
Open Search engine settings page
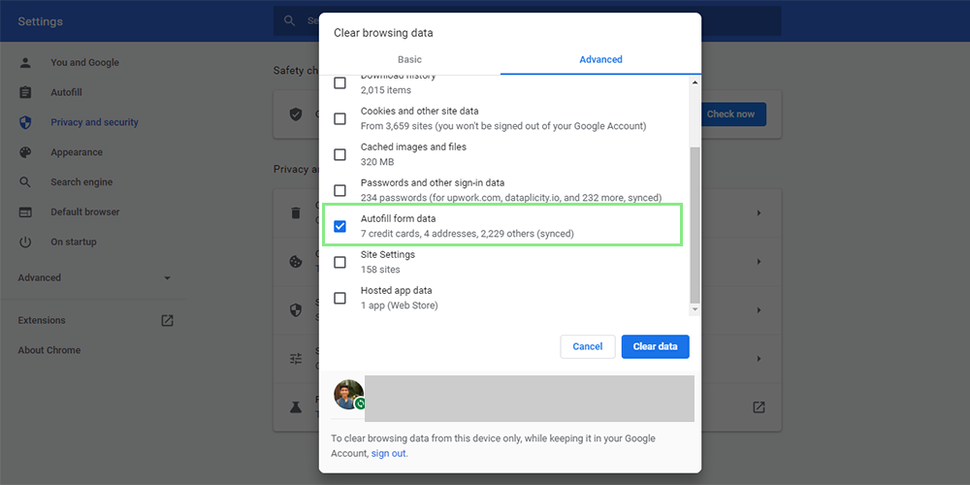pyautogui.click(x=82, y=182)
